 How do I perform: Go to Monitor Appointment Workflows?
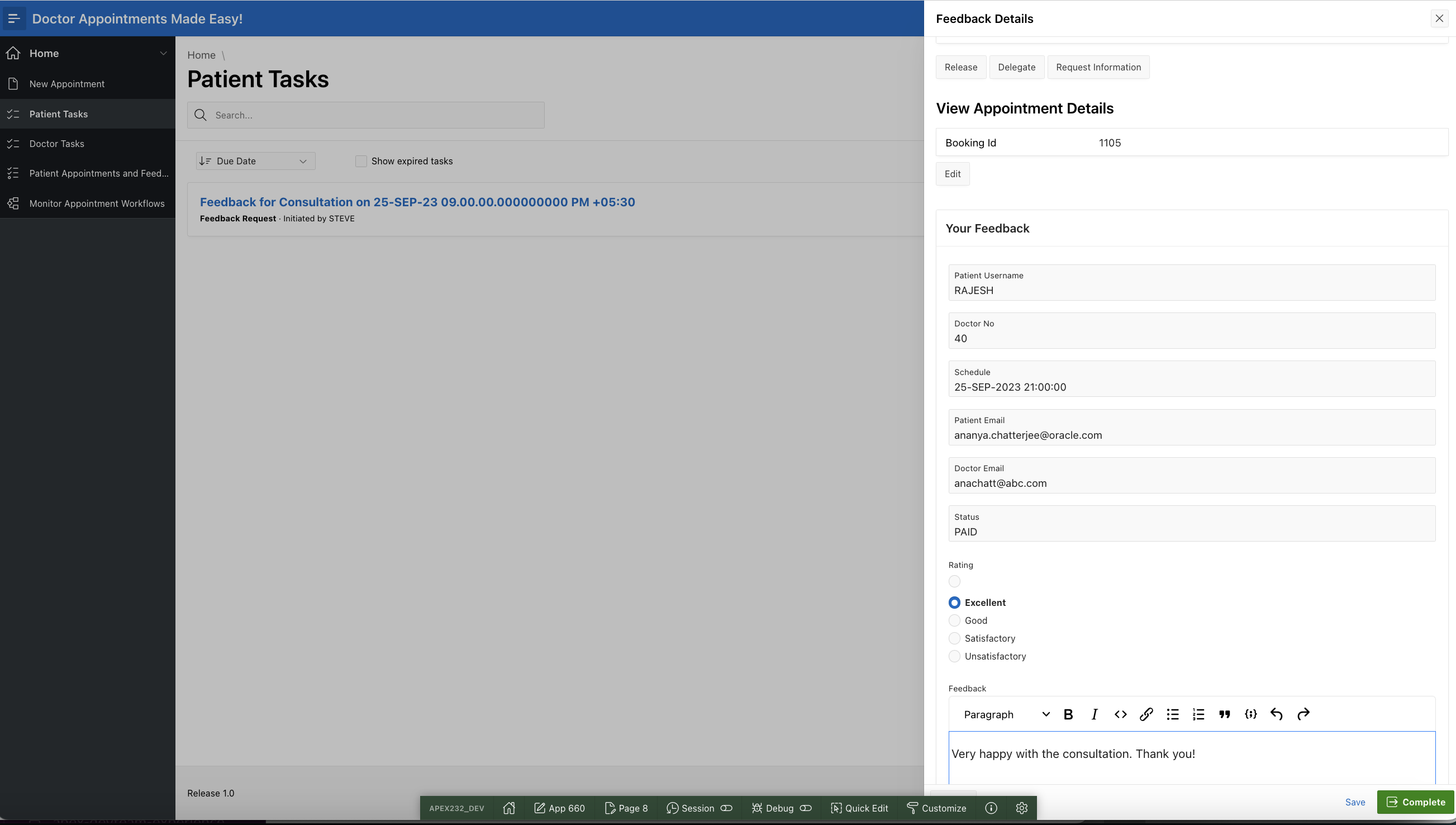(x=97, y=203)
